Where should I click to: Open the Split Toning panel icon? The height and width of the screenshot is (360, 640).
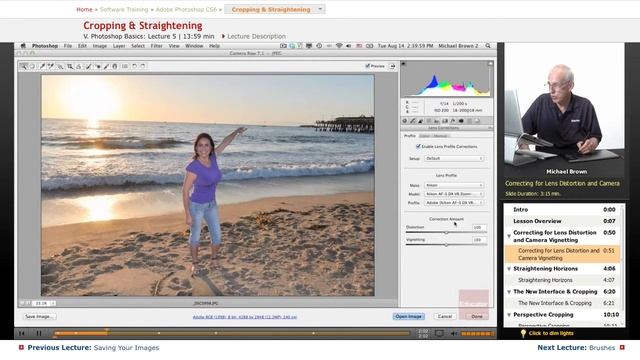[436, 121]
